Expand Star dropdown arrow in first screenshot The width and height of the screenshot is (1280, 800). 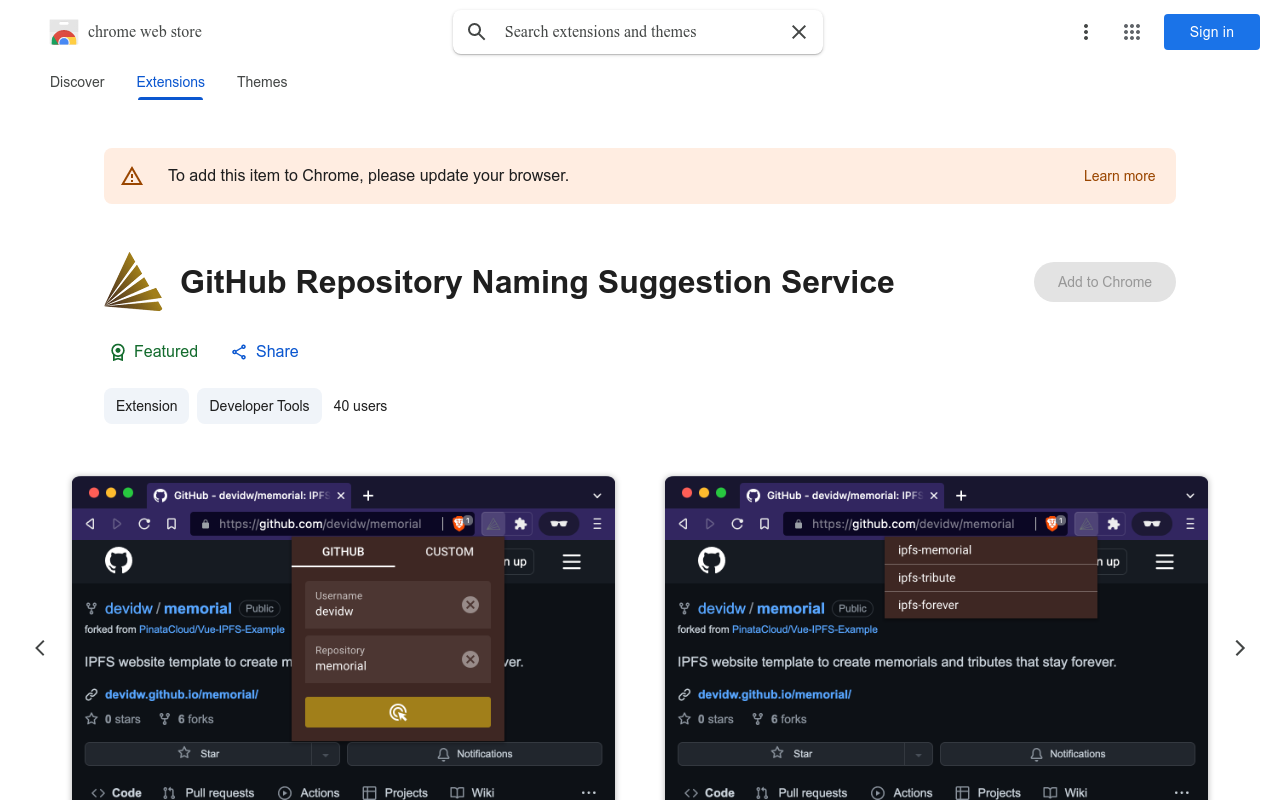(326, 754)
